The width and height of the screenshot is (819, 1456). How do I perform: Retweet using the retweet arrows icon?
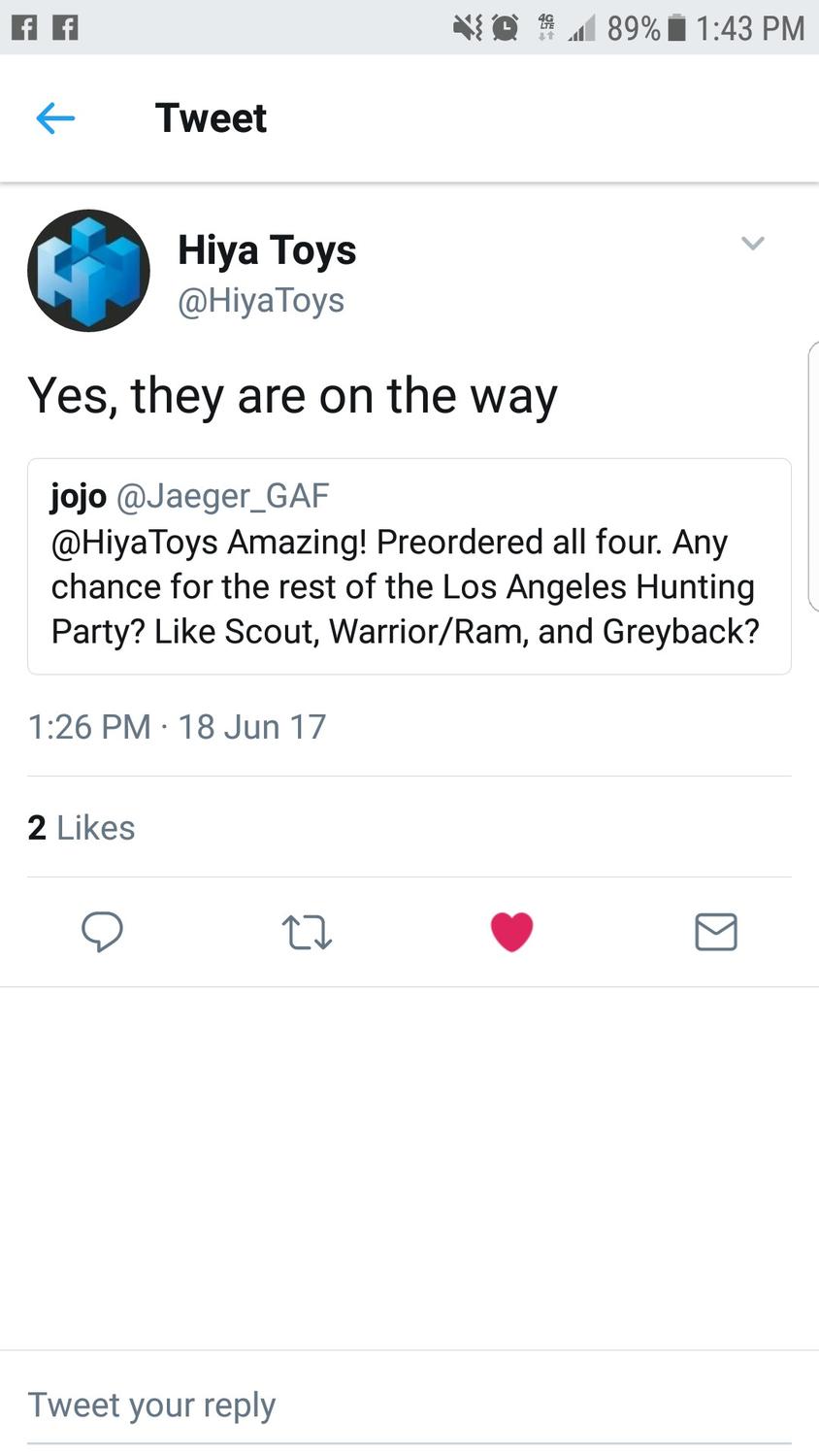point(307,932)
